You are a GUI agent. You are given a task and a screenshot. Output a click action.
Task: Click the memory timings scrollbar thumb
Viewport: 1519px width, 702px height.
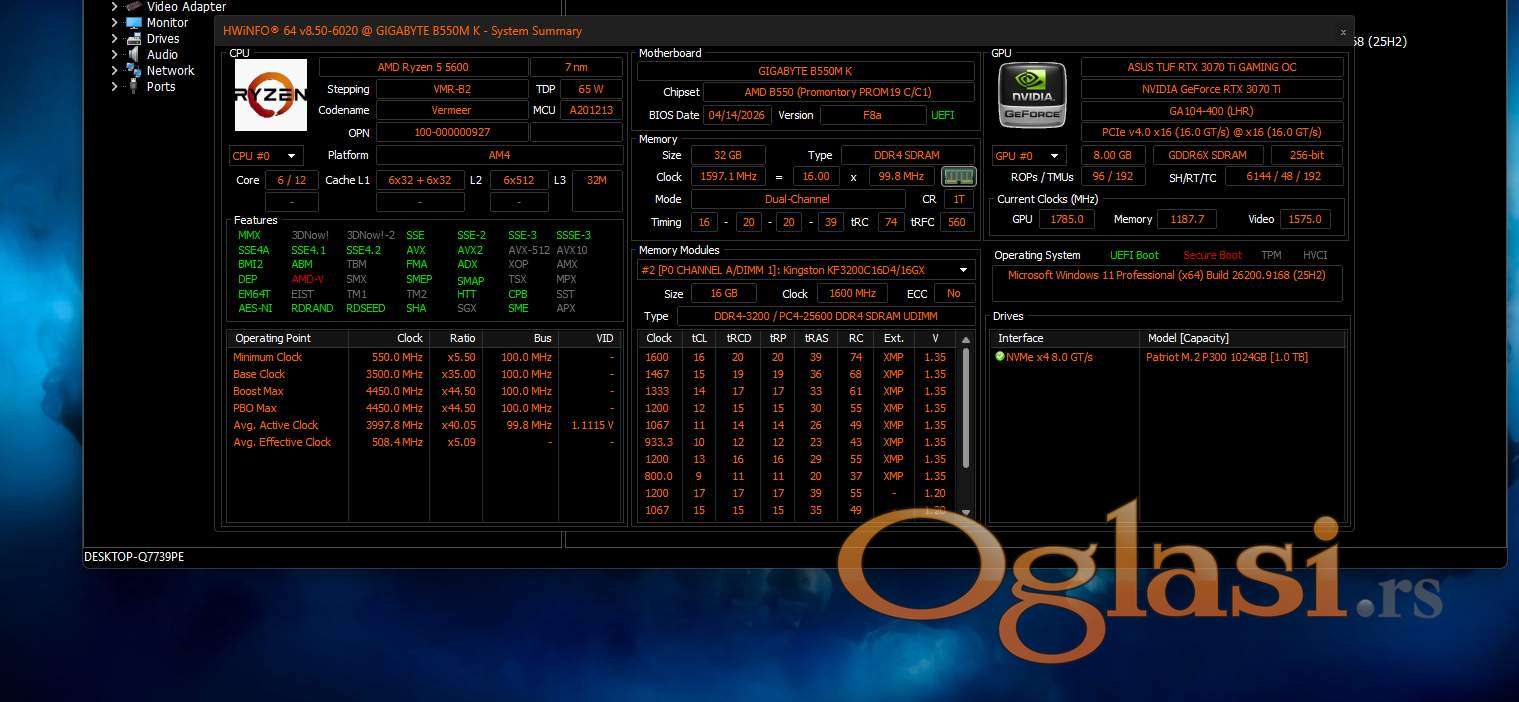tap(965, 408)
